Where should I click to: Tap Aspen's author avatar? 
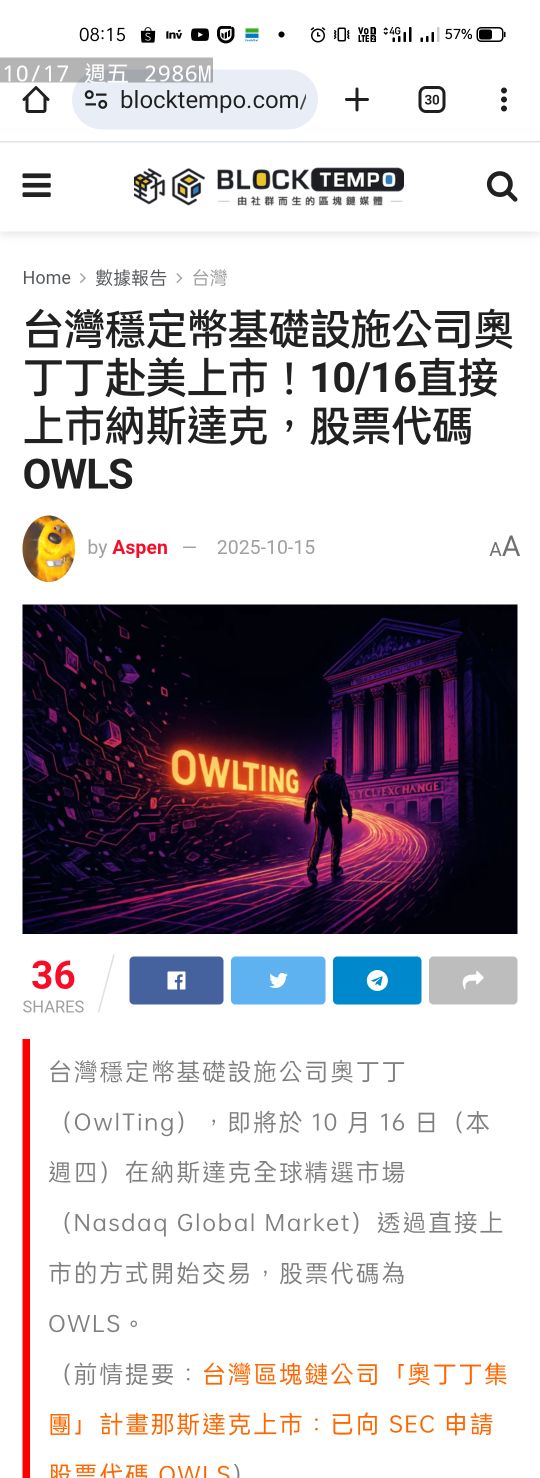pos(49,548)
